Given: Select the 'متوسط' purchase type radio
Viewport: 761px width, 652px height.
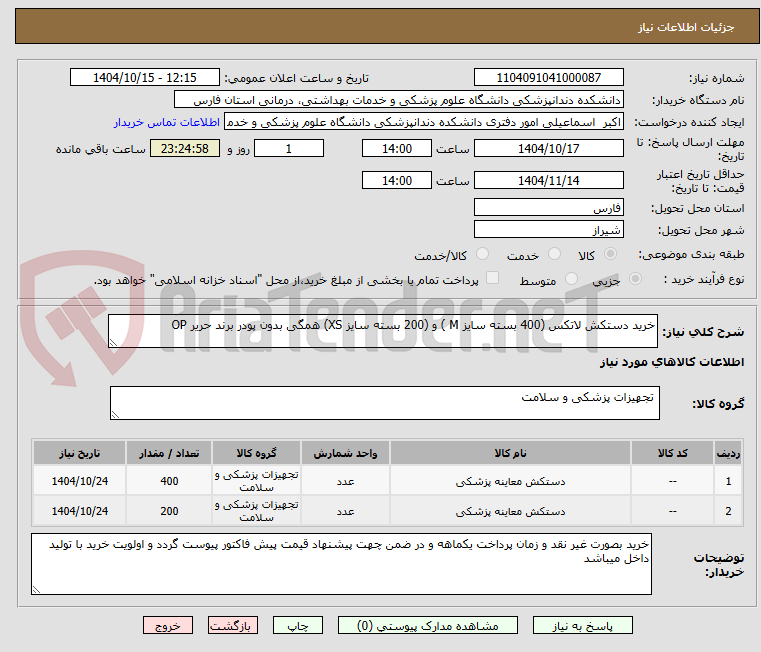Looking at the screenshot, I should (572, 279).
